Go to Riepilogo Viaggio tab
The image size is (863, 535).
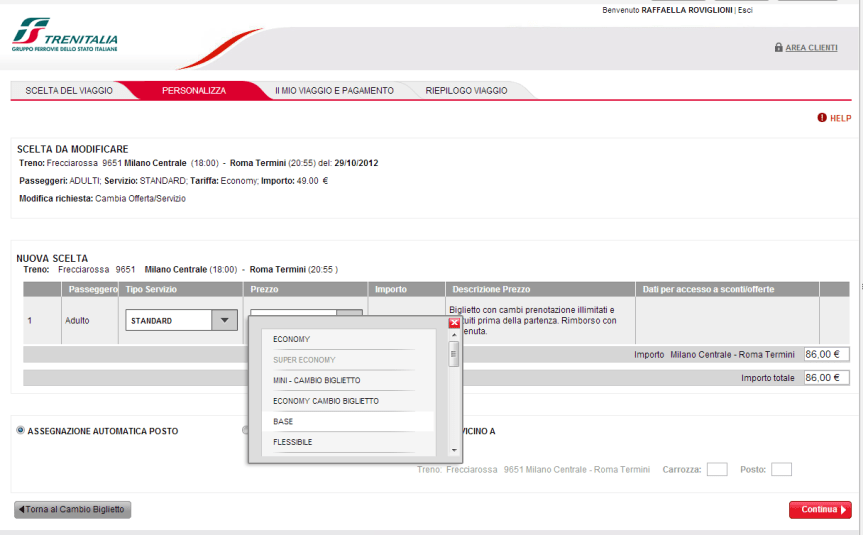pyautogui.click(x=466, y=91)
